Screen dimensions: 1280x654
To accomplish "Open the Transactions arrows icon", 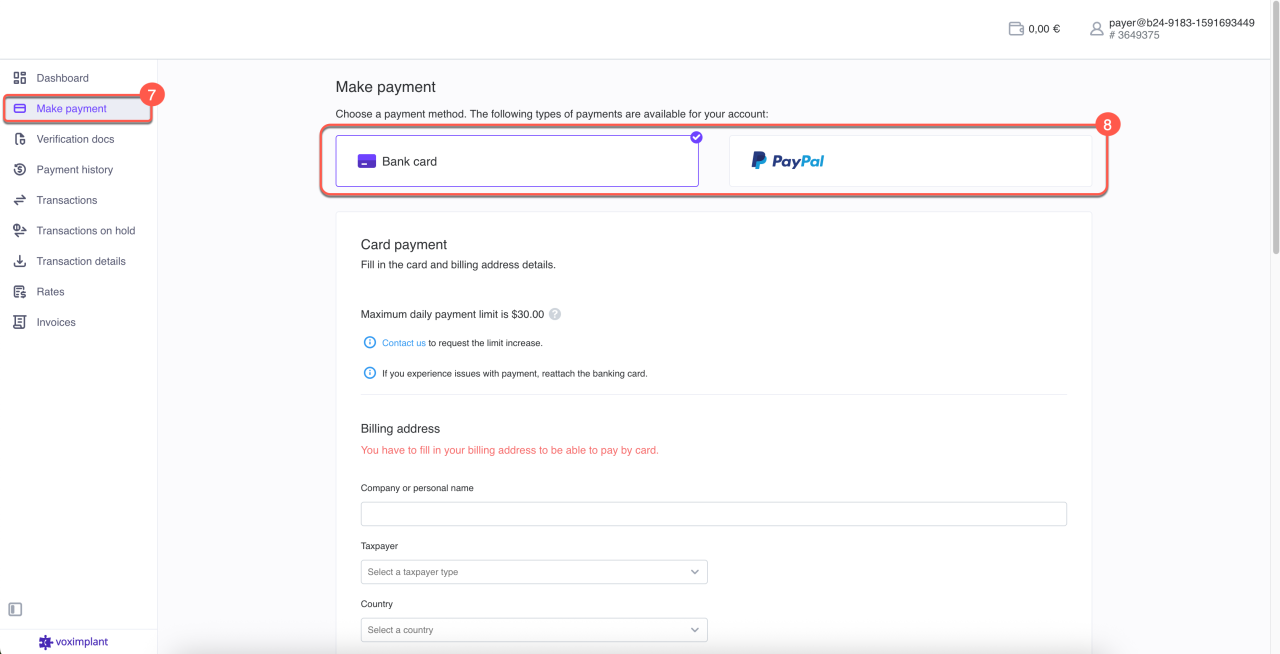I will tap(19, 200).
